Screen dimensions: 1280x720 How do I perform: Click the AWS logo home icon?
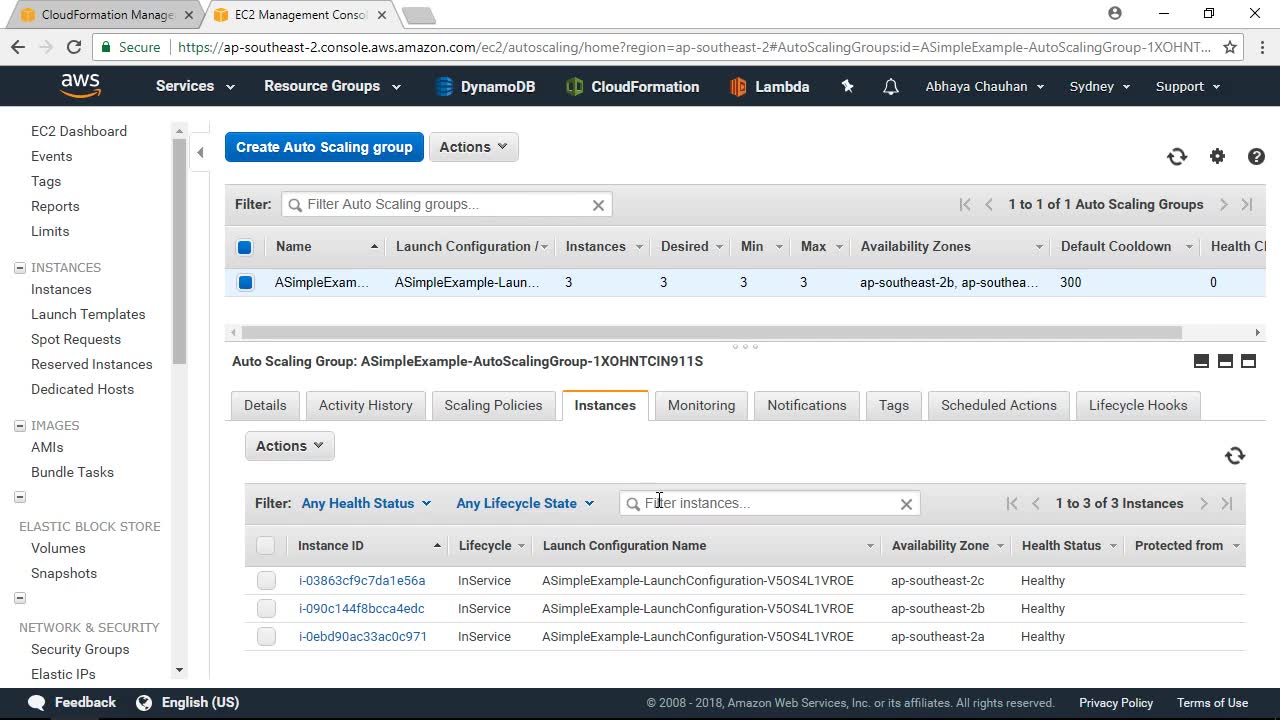coord(80,86)
